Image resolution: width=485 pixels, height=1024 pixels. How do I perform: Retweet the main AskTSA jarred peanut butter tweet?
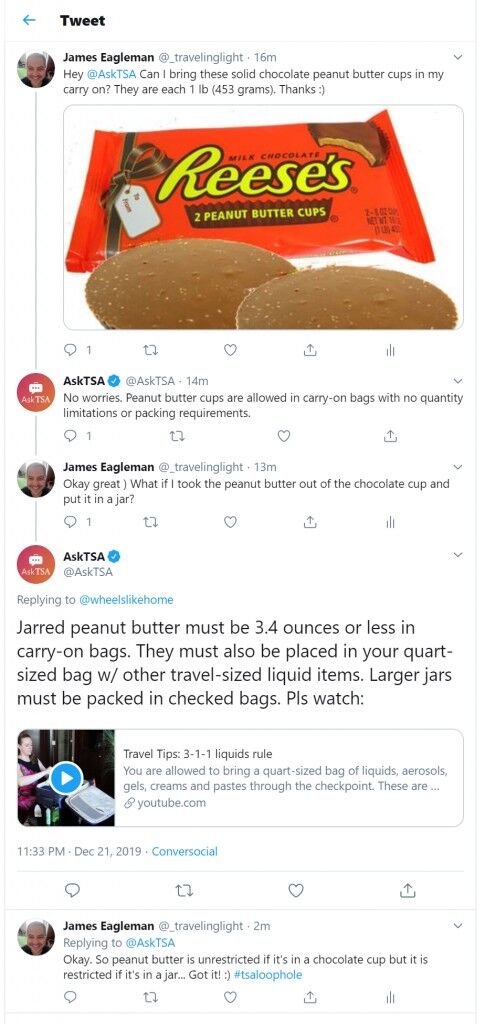click(x=185, y=890)
